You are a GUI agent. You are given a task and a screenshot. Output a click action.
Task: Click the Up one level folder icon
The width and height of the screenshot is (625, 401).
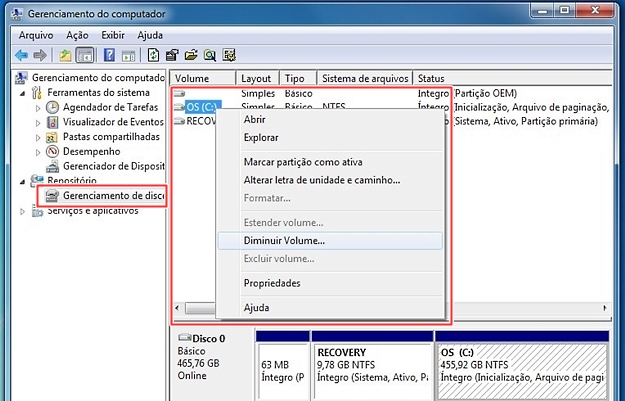point(65,55)
